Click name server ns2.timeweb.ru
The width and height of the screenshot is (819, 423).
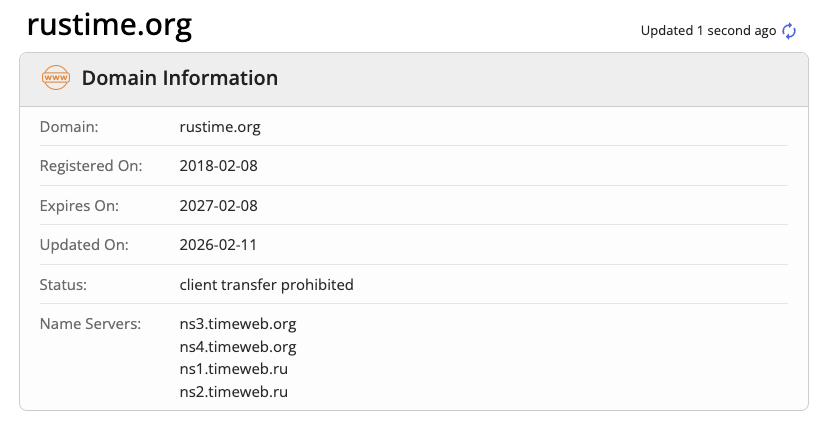click(x=234, y=392)
